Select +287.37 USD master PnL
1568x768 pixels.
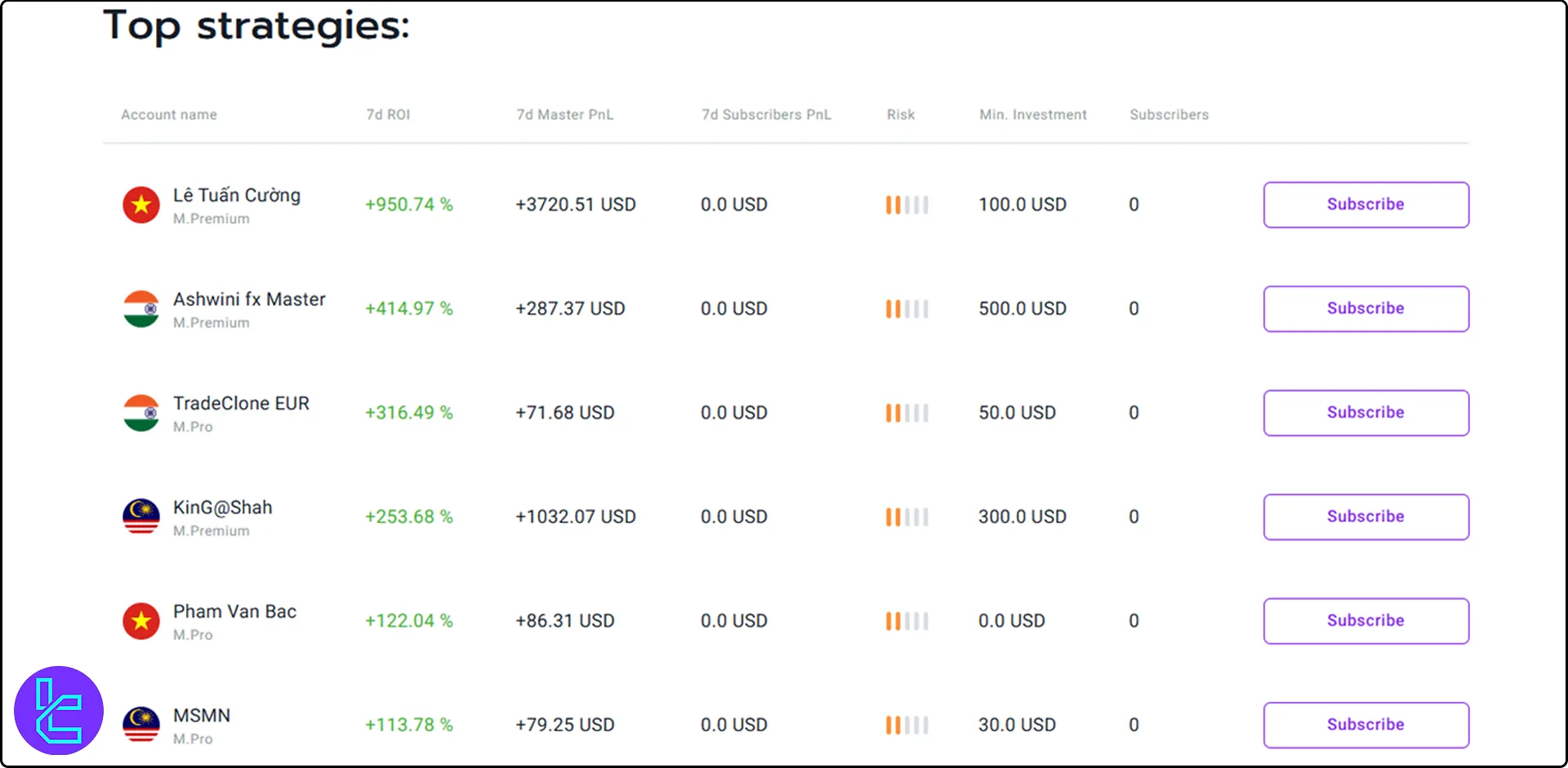(570, 309)
